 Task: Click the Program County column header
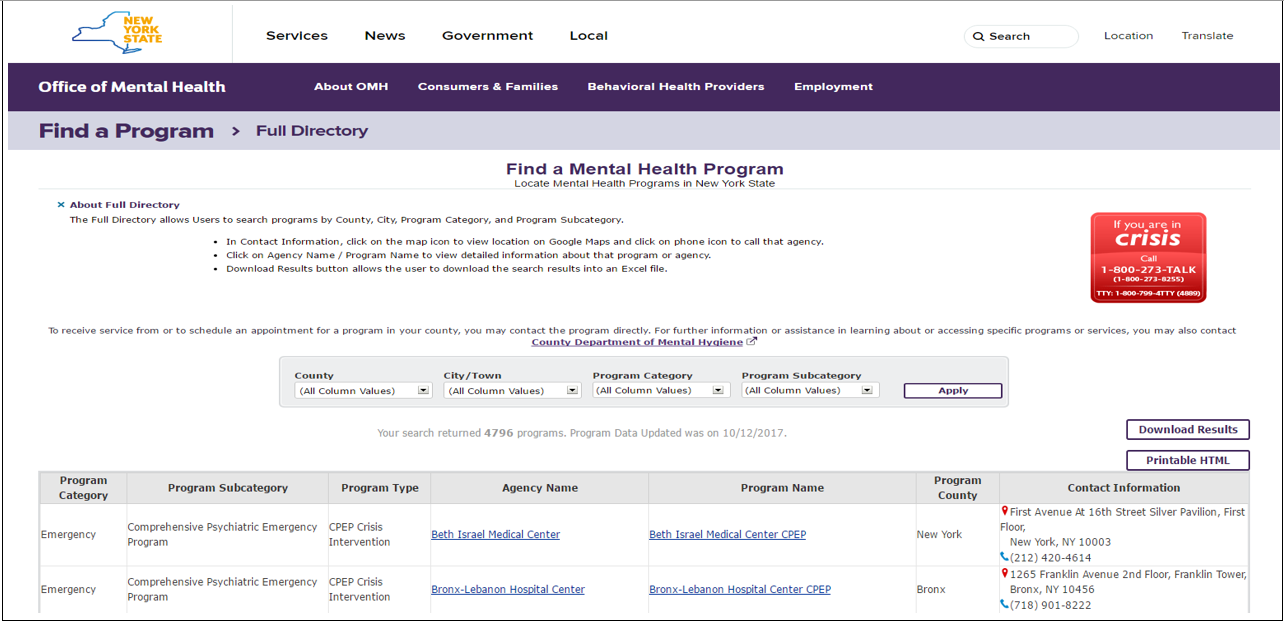click(957, 488)
